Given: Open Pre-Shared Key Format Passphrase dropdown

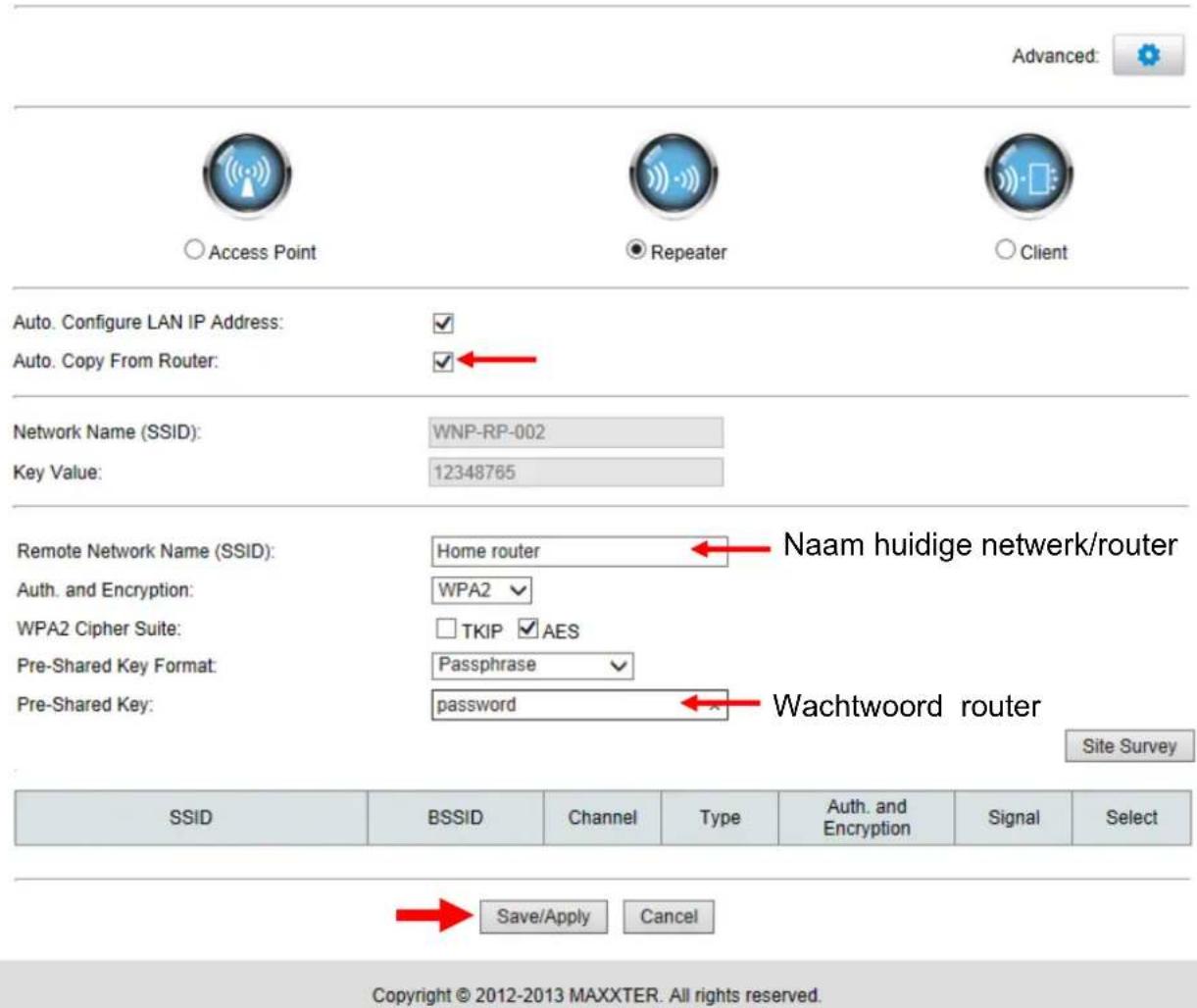Looking at the screenshot, I should click(x=532, y=666).
